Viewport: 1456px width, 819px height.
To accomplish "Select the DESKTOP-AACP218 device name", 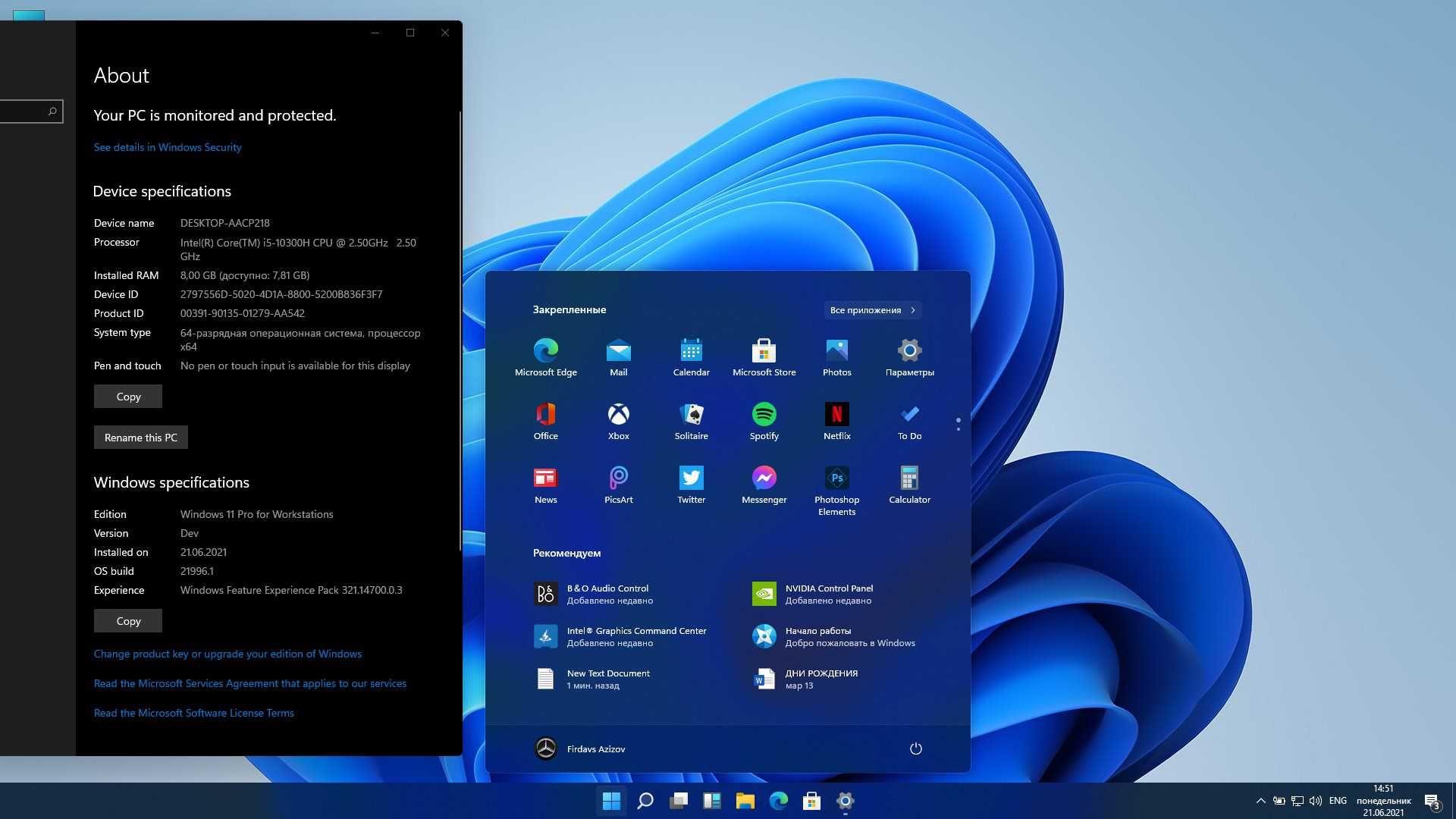I will (x=225, y=223).
